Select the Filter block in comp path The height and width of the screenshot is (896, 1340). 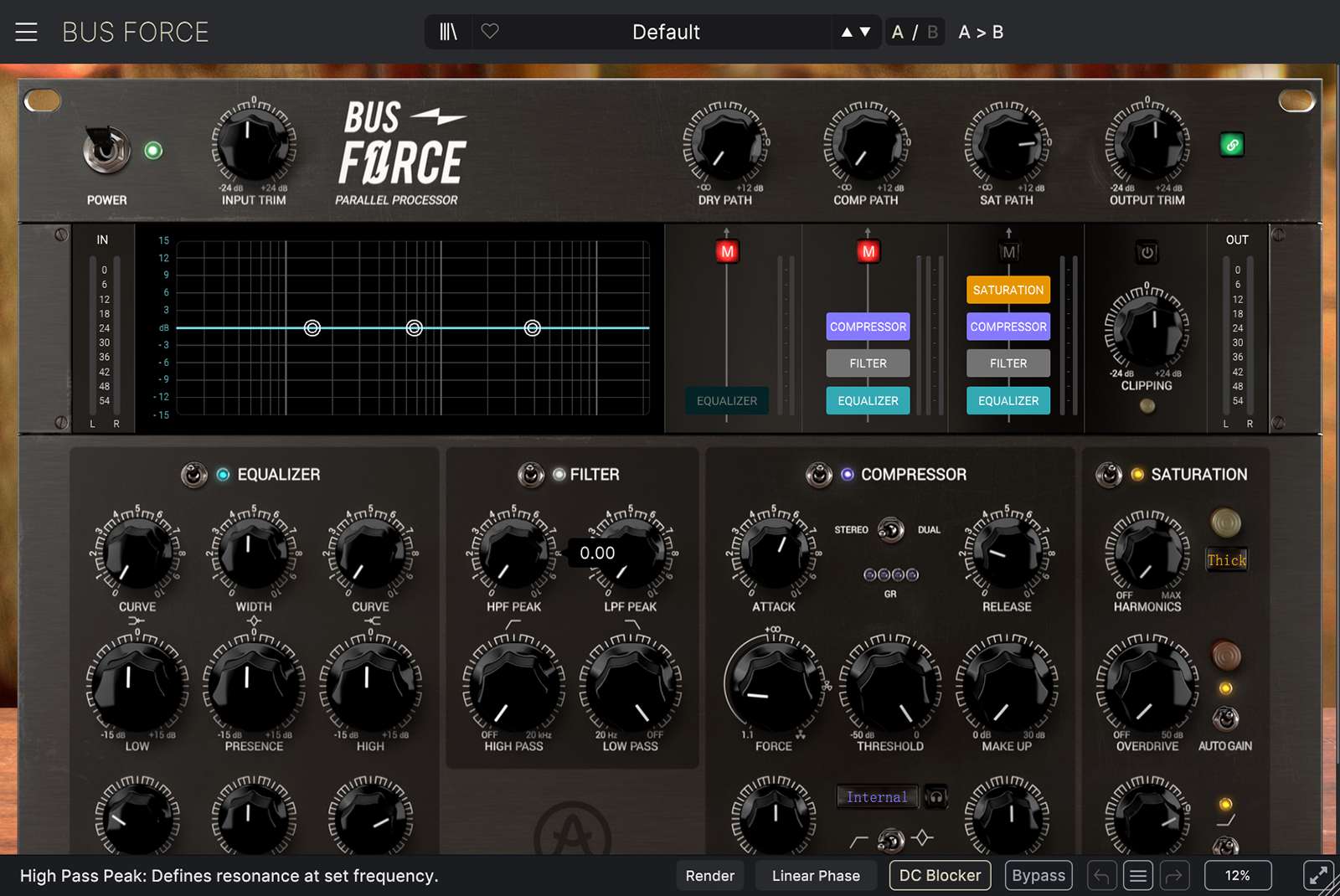[x=868, y=363]
